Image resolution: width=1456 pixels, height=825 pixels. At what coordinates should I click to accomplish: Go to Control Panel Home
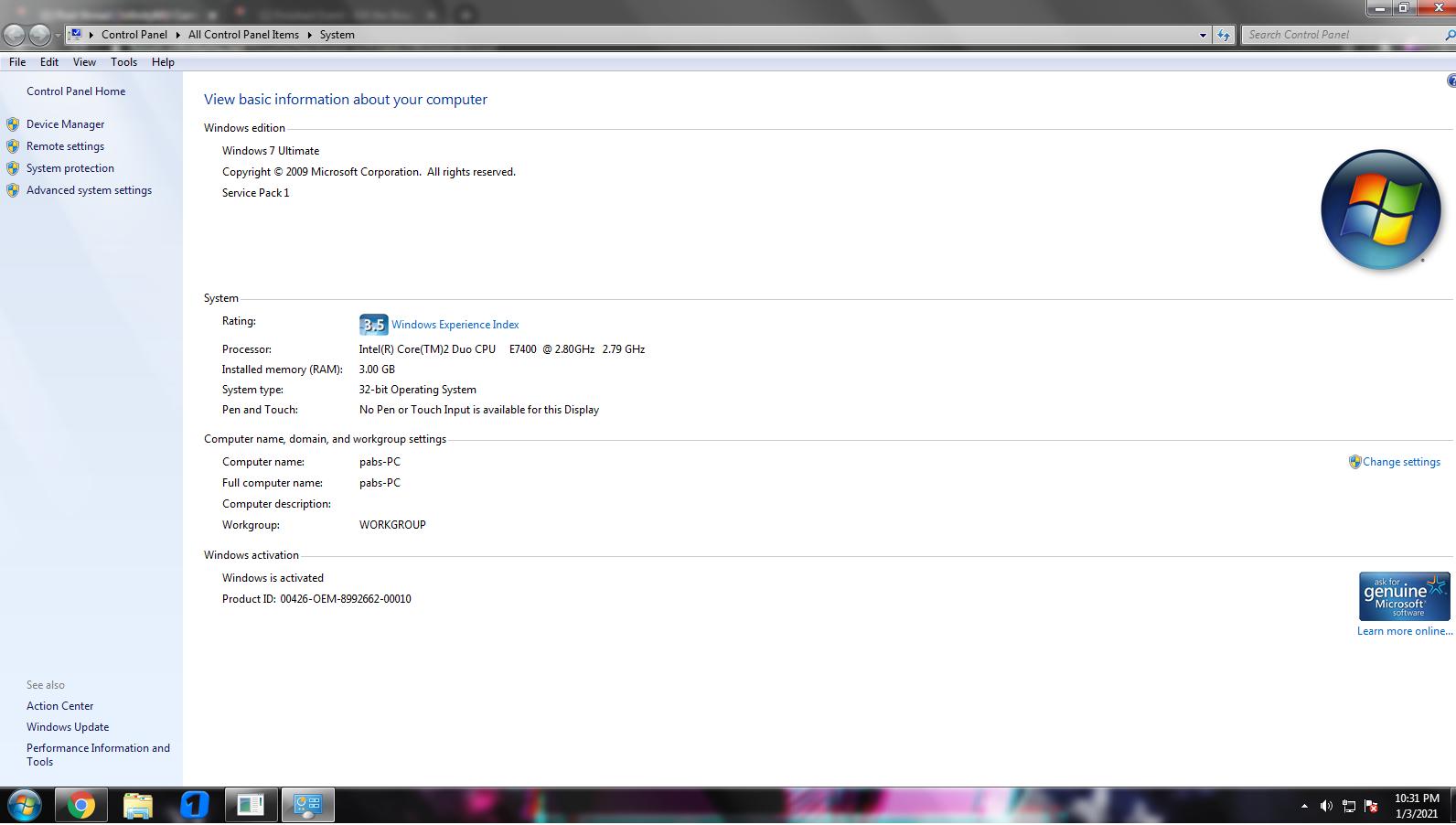tap(76, 91)
